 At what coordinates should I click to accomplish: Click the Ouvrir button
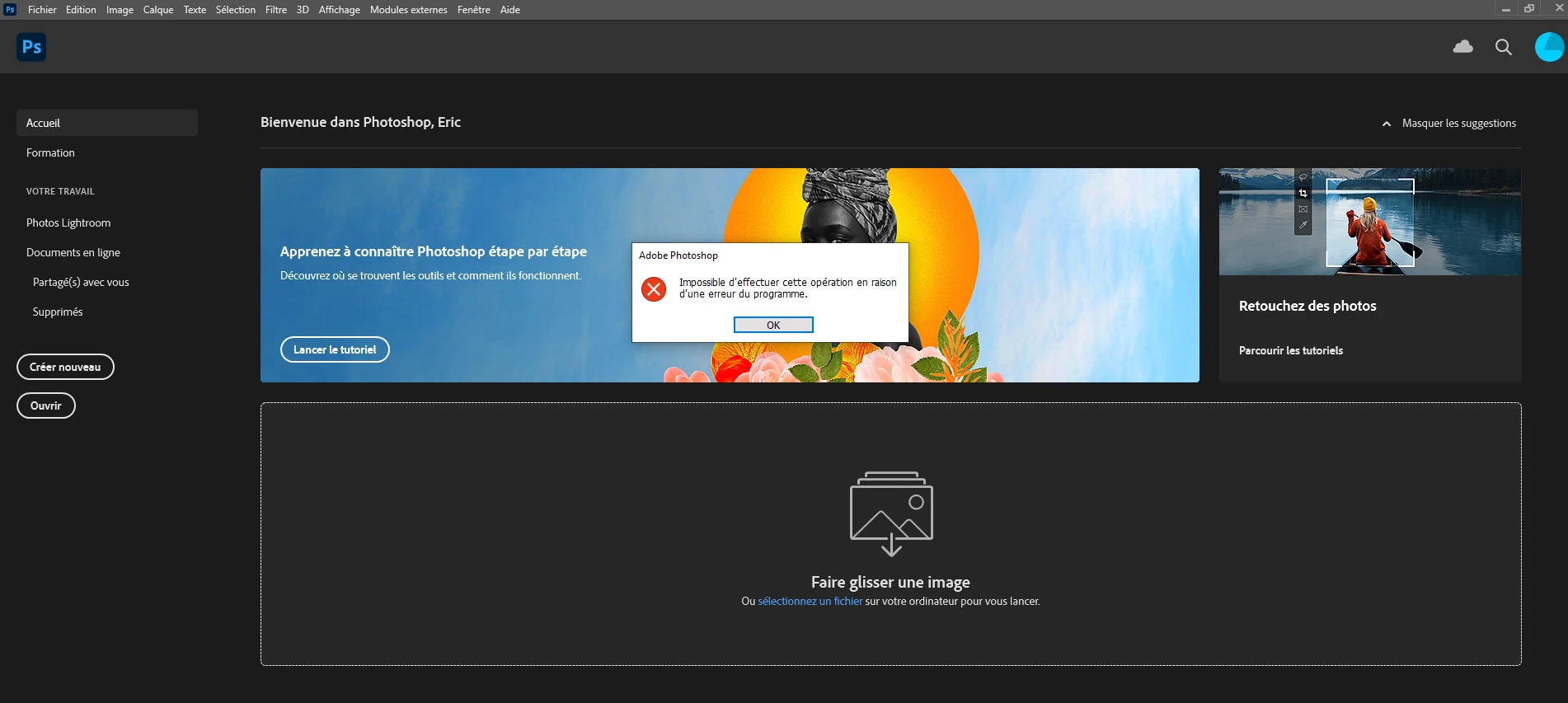pyautogui.click(x=46, y=405)
